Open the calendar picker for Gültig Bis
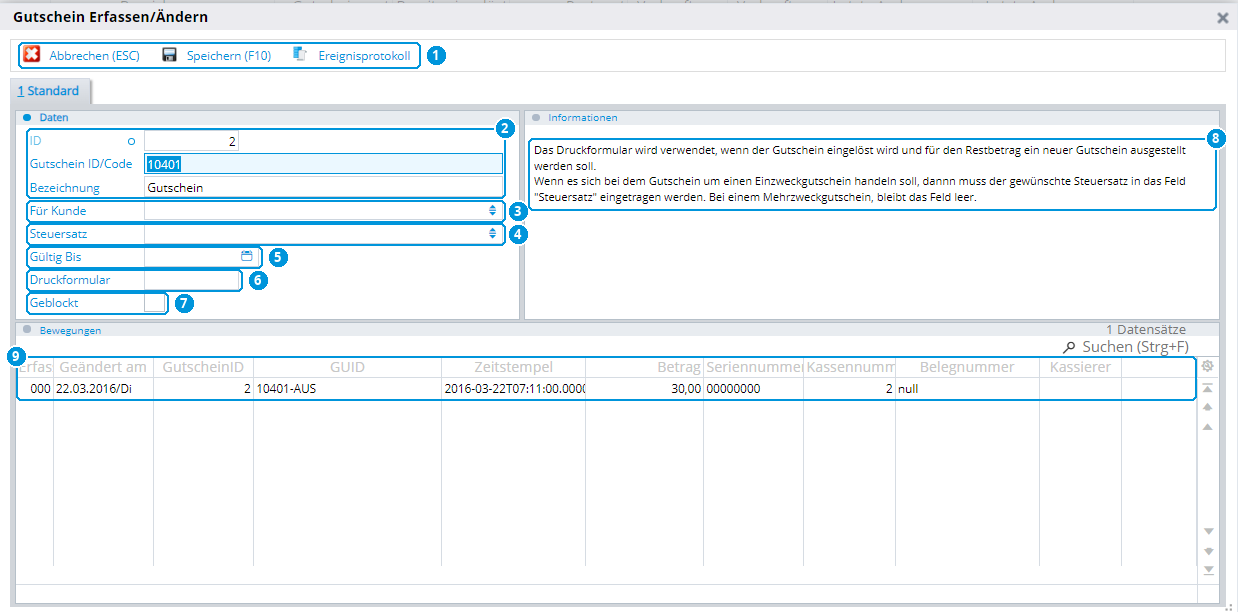This screenshot has height=612, width=1238. pyautogui.click(x=247, y=256)
